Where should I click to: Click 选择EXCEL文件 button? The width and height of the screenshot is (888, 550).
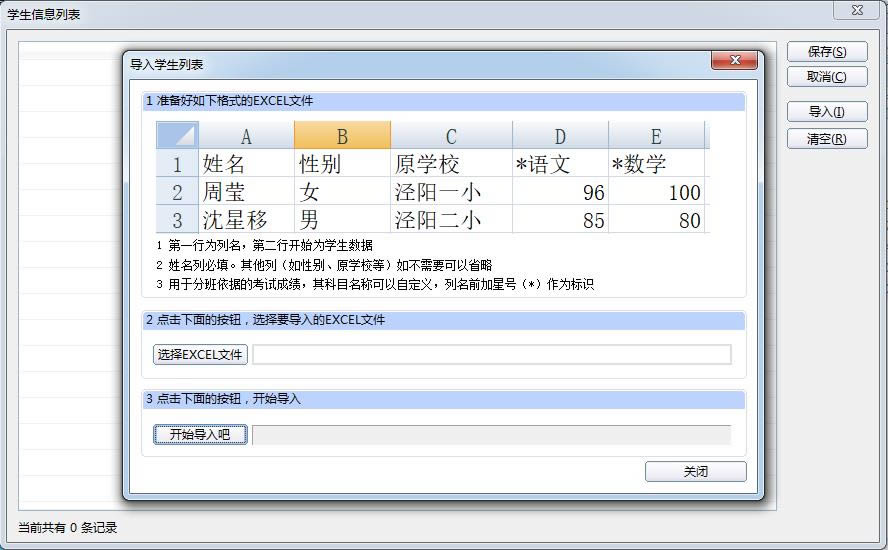(x=200, y=355)
